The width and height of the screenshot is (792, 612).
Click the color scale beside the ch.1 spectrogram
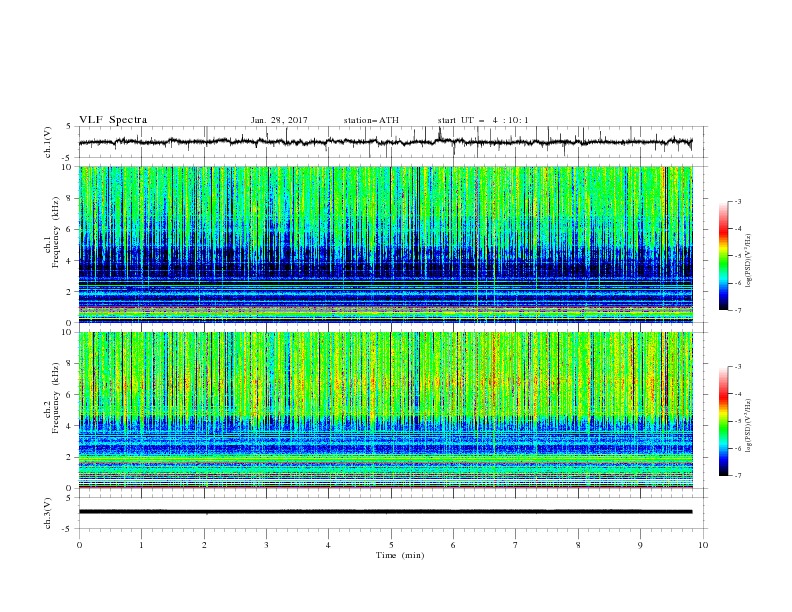coord(723,255)
